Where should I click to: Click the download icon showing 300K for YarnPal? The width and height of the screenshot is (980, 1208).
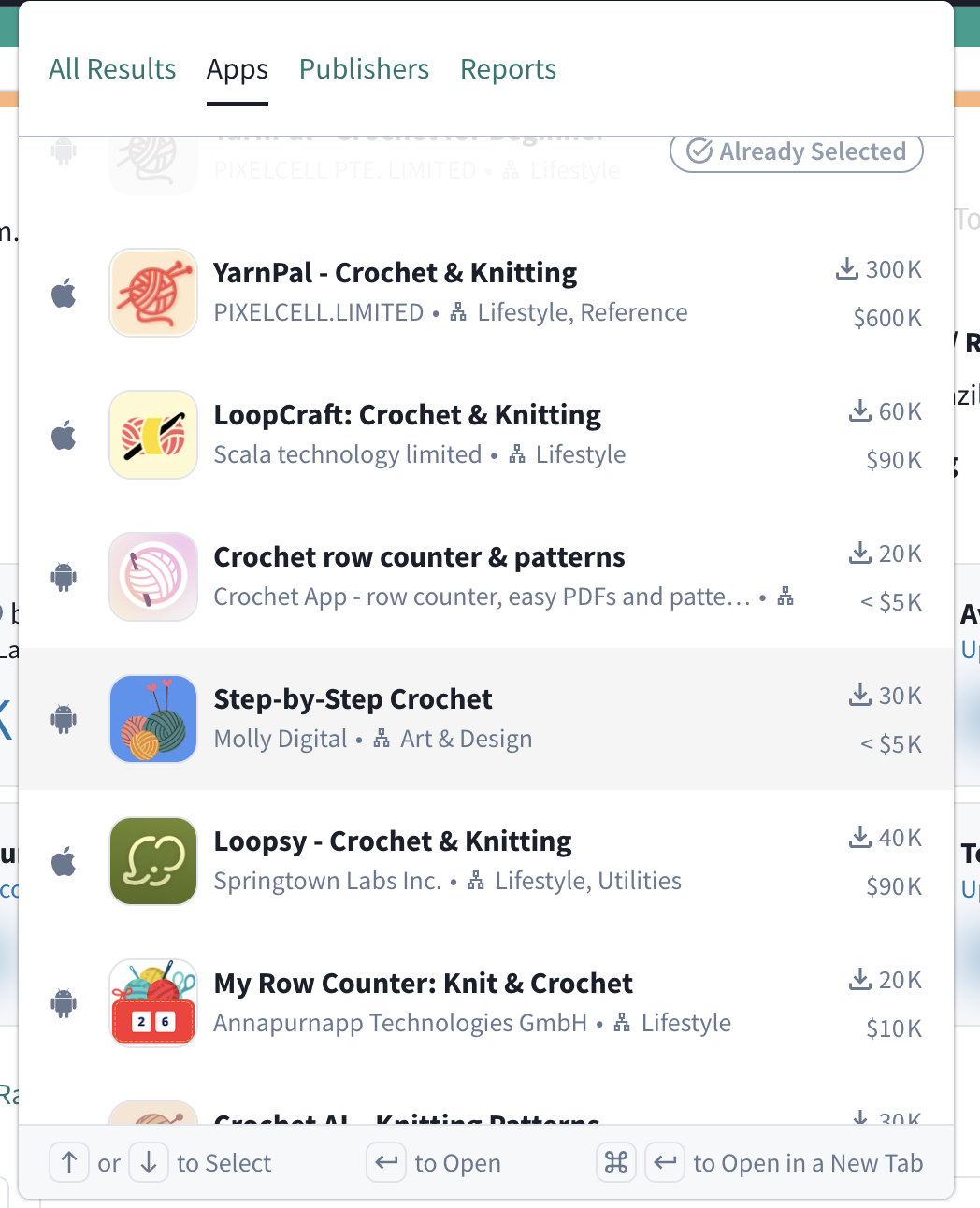pos(847,267)
